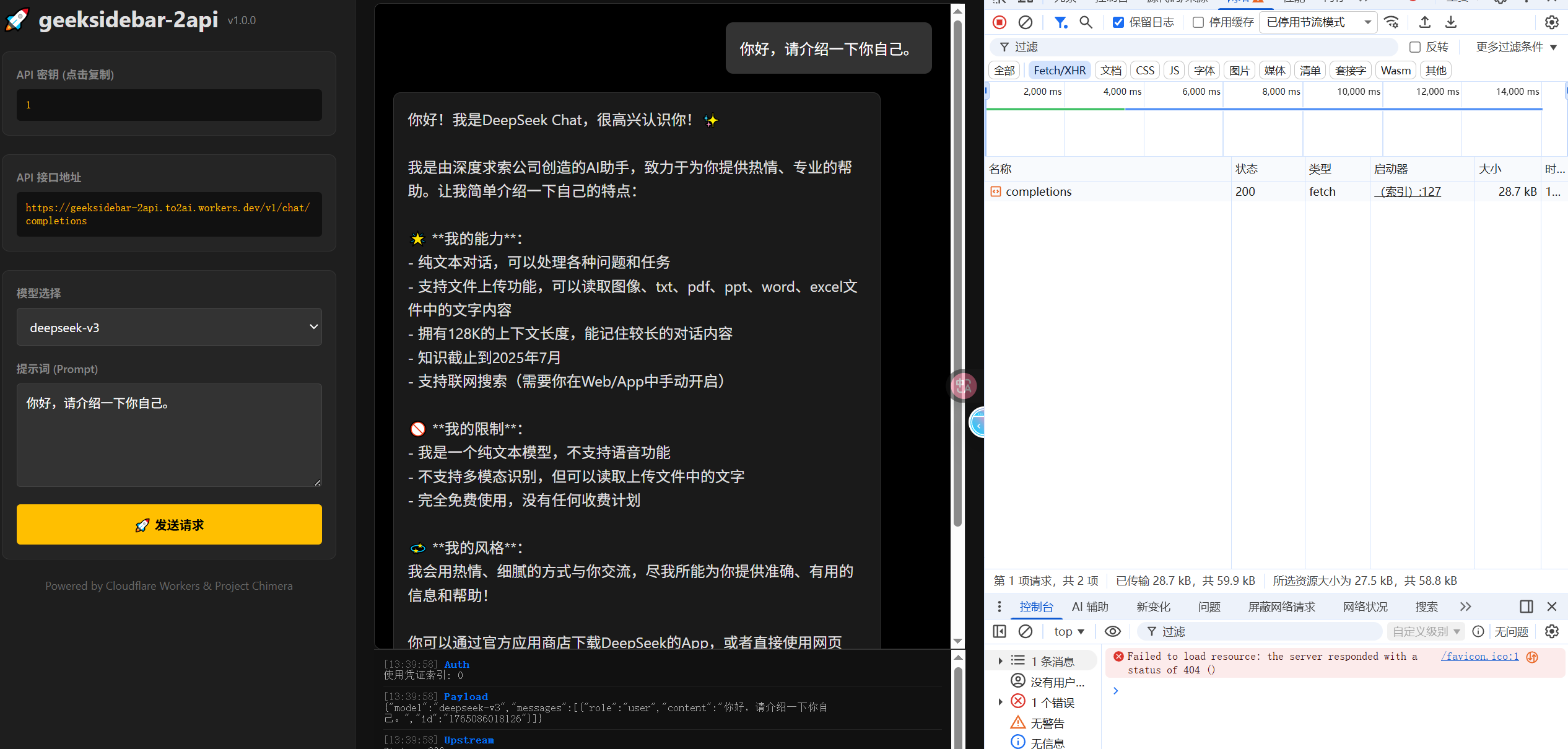Click the completions request row
The height and width of the screenshot is (749, 1568).
tap(1039, 191)
